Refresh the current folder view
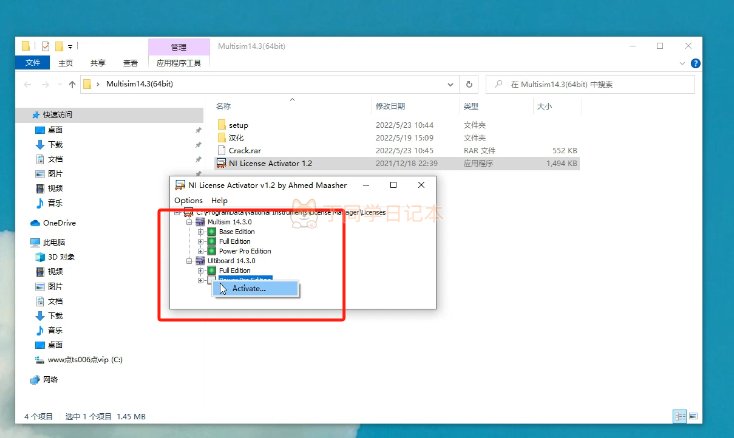 (x=469, y=84)
